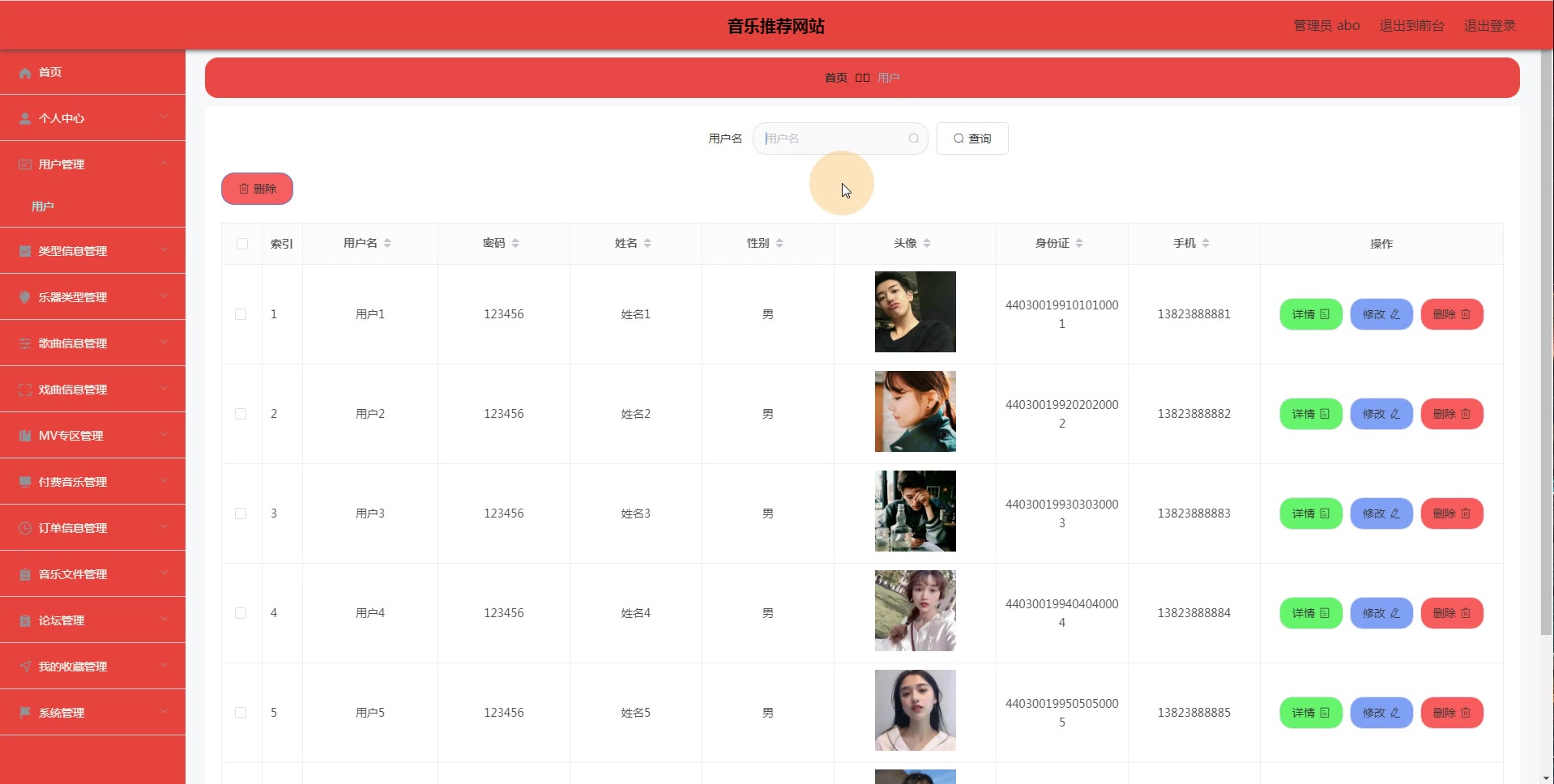1554x784 pixels.
Task: Sort by 密码 column arrows
Action: pos(515,243)
